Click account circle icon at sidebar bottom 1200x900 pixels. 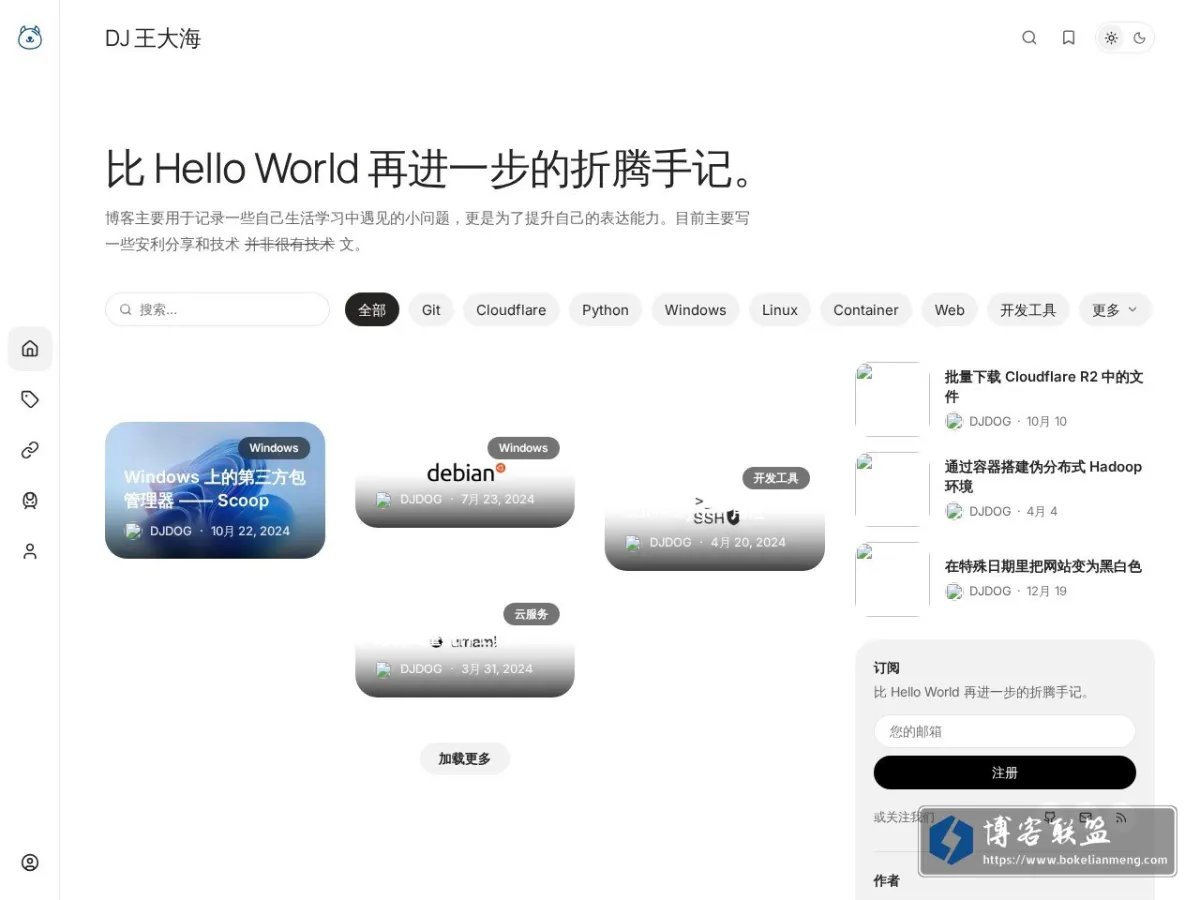[30, 862]
